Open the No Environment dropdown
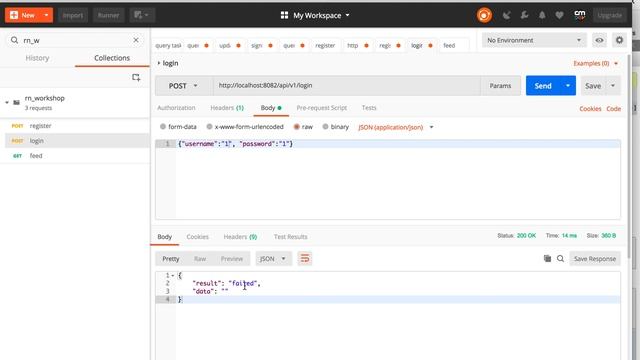Image resolution: width=640 pixels, height=360 pixels. point(534,40)
